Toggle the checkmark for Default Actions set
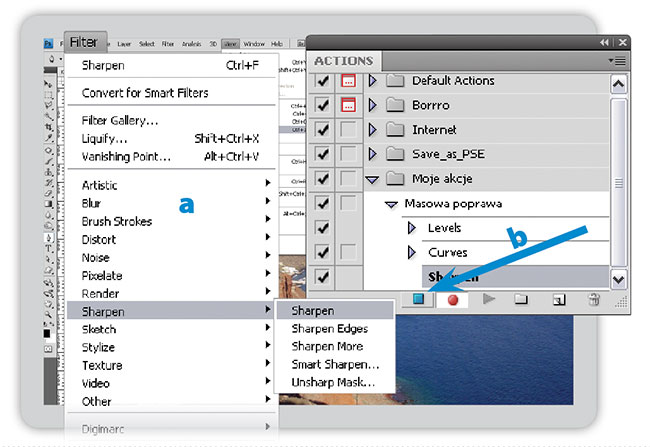The width and height of the screenshot is (650, 447). tap(323, 81)
